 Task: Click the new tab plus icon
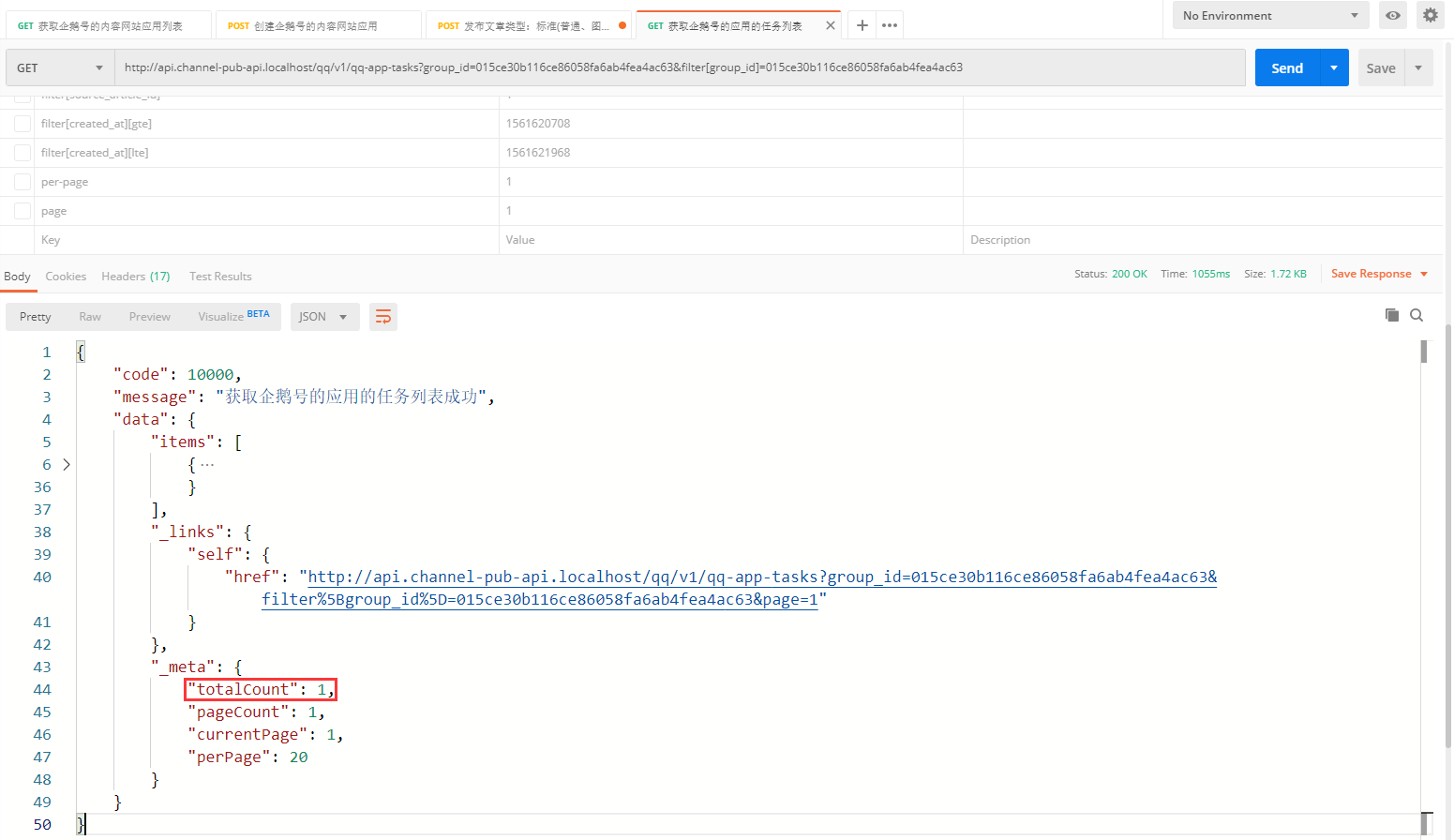click(x=862, y=25)
